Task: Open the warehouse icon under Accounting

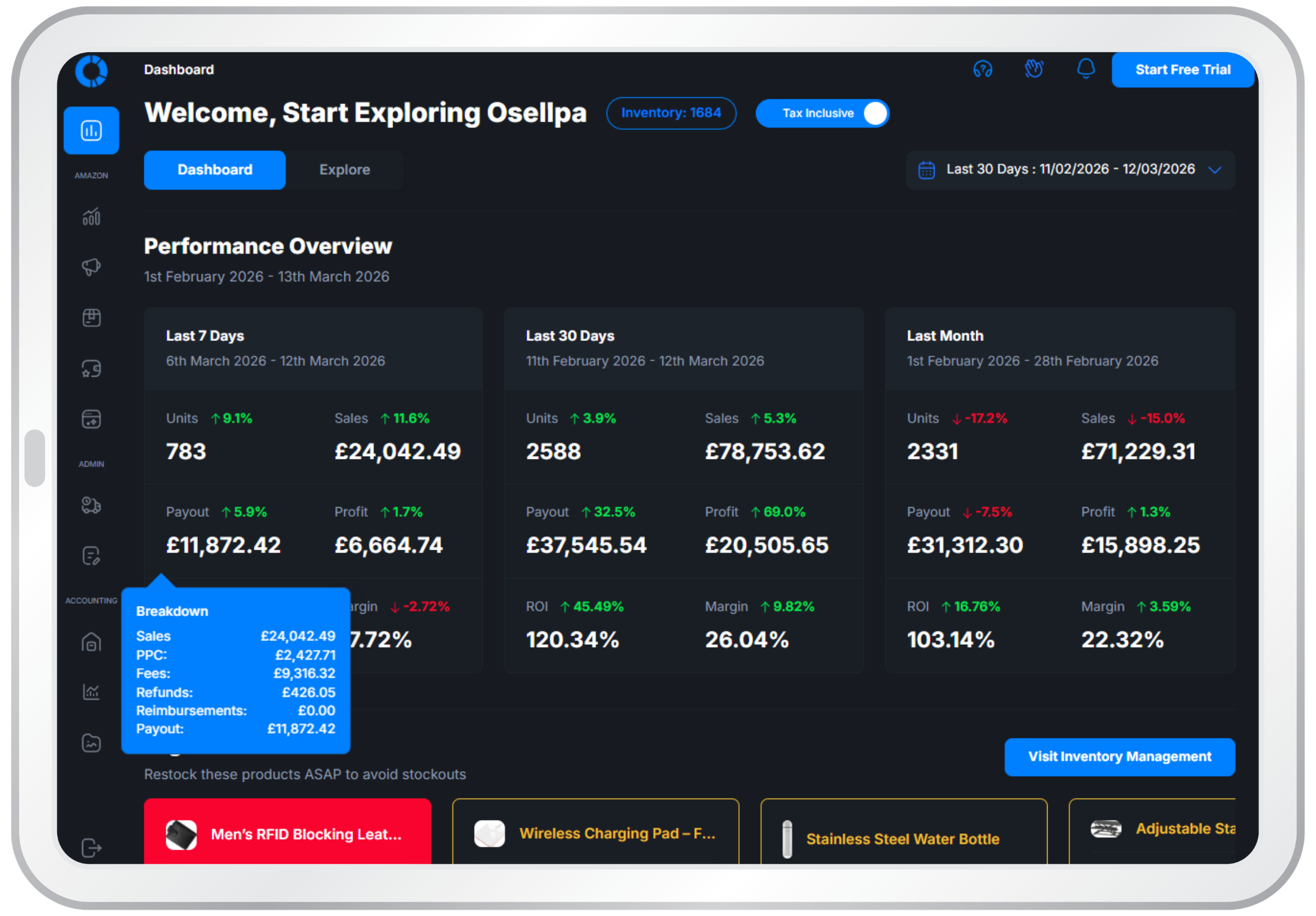Action: point(91,642)
